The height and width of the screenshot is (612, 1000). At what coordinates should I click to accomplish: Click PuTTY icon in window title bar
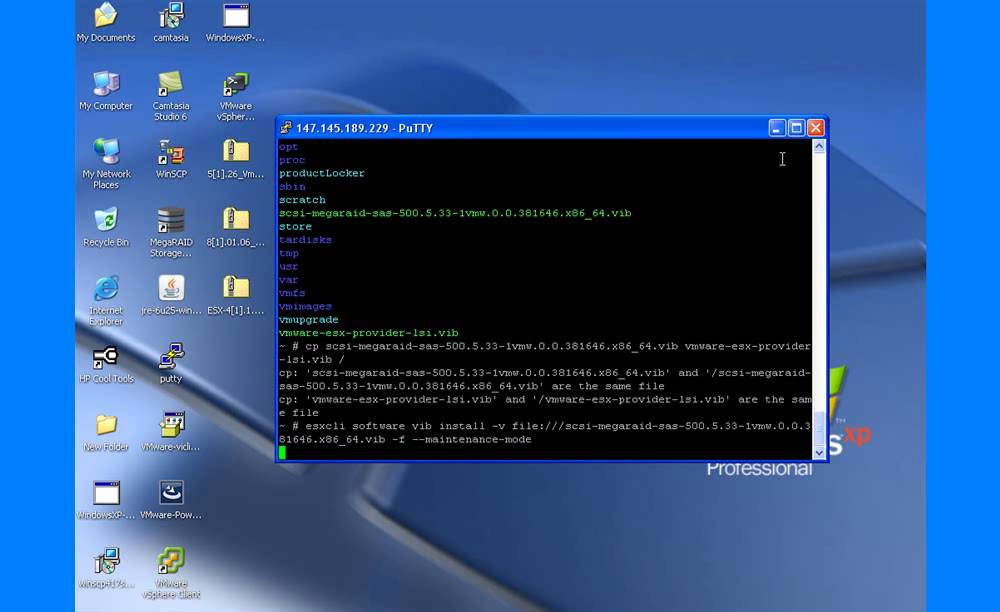pos(286,128)
